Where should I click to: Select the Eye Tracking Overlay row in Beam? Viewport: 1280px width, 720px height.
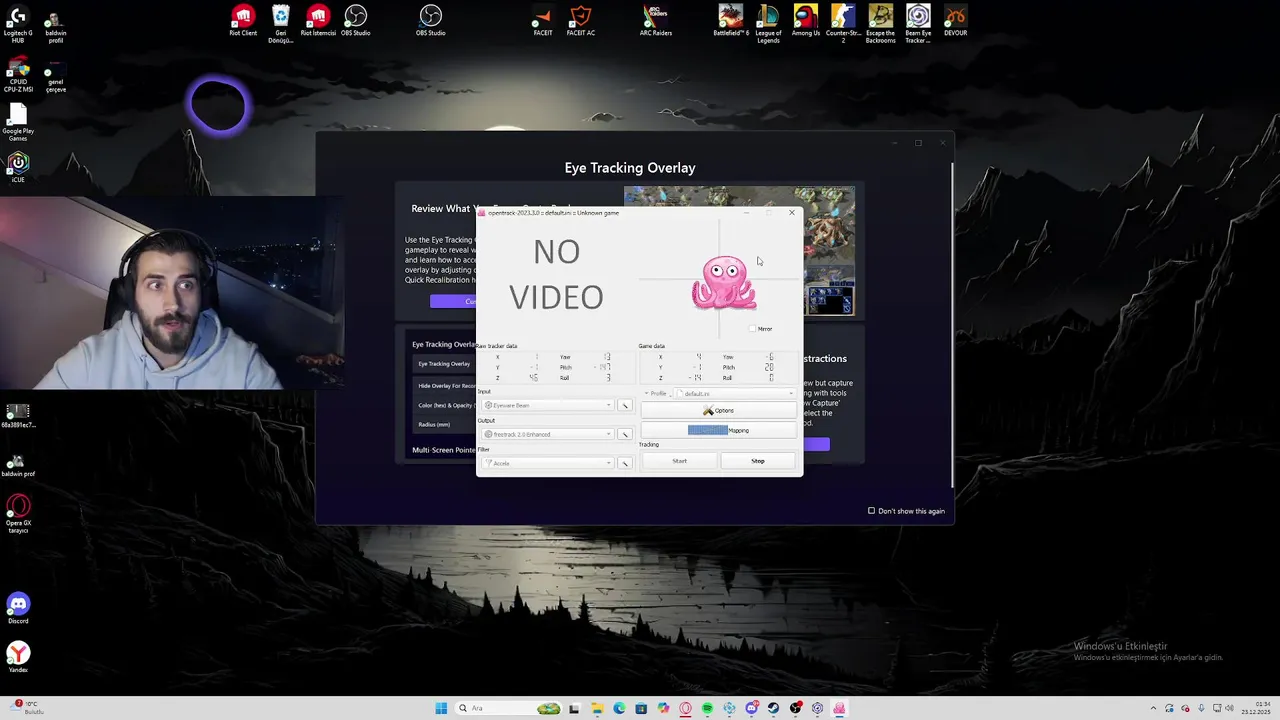[x=444, y=364]
